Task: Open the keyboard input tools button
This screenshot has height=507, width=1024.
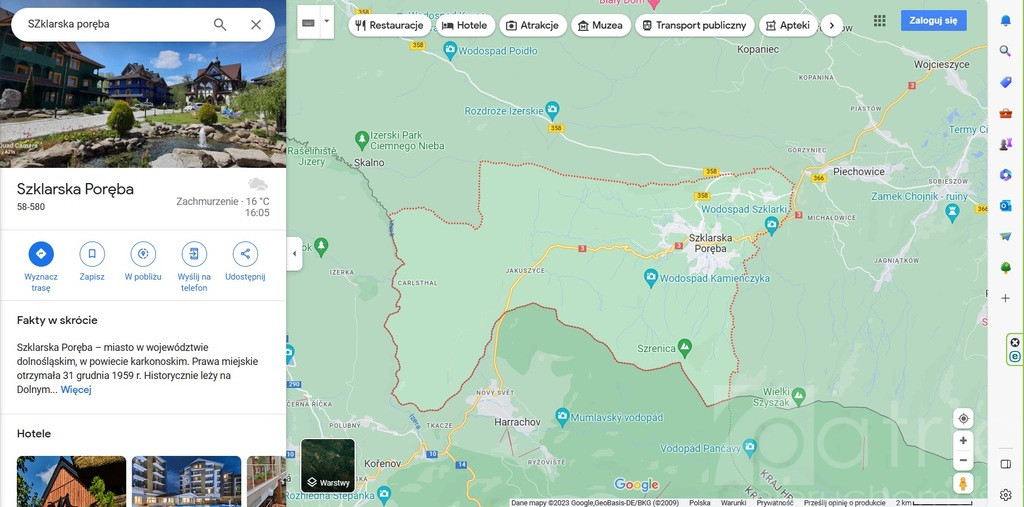Action: click(308, 22)
